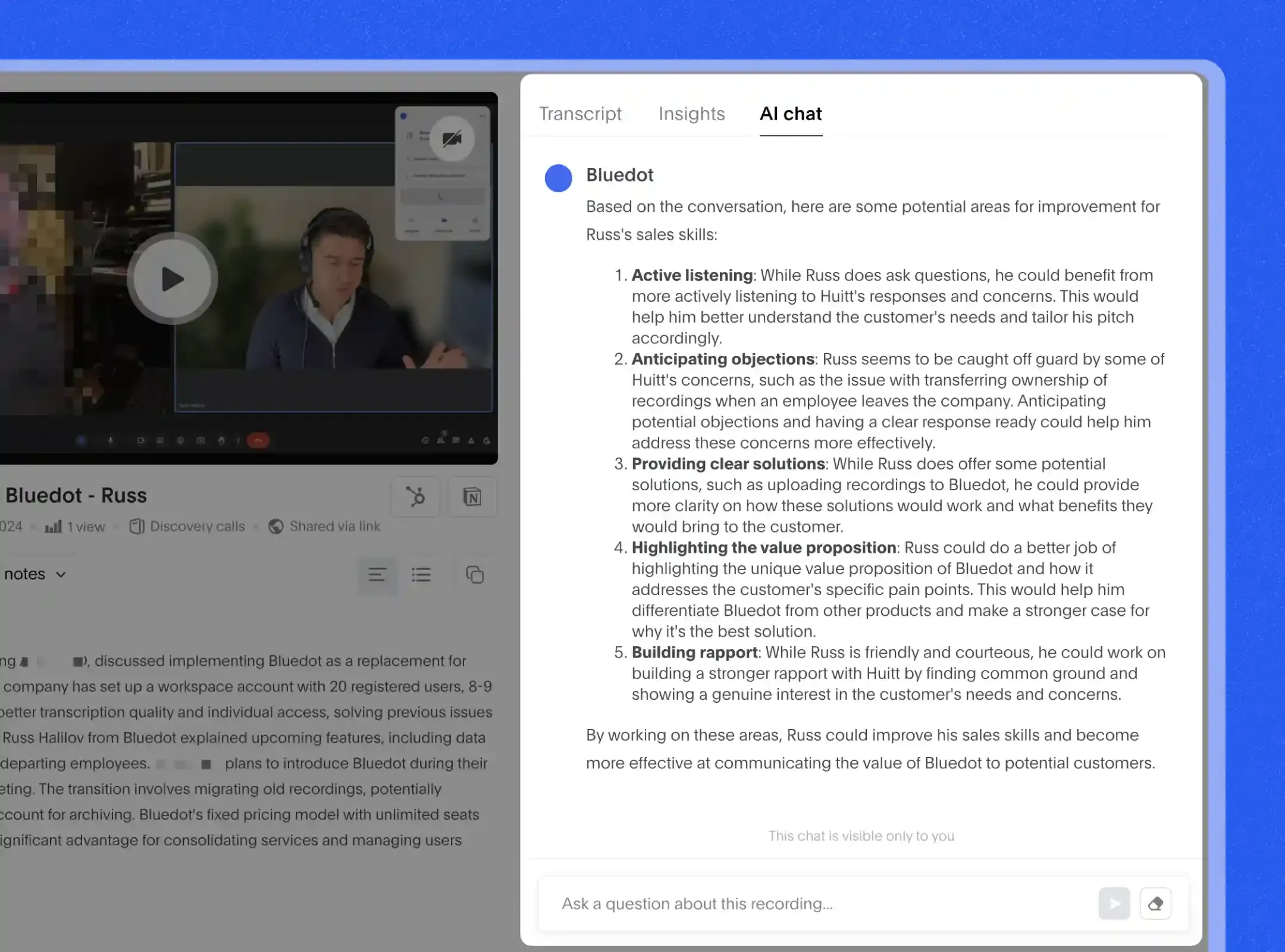The height and width of the screenshot is (952, 1285).
Task: Send the chat message with arrow button
Action: coord(1114,904)
